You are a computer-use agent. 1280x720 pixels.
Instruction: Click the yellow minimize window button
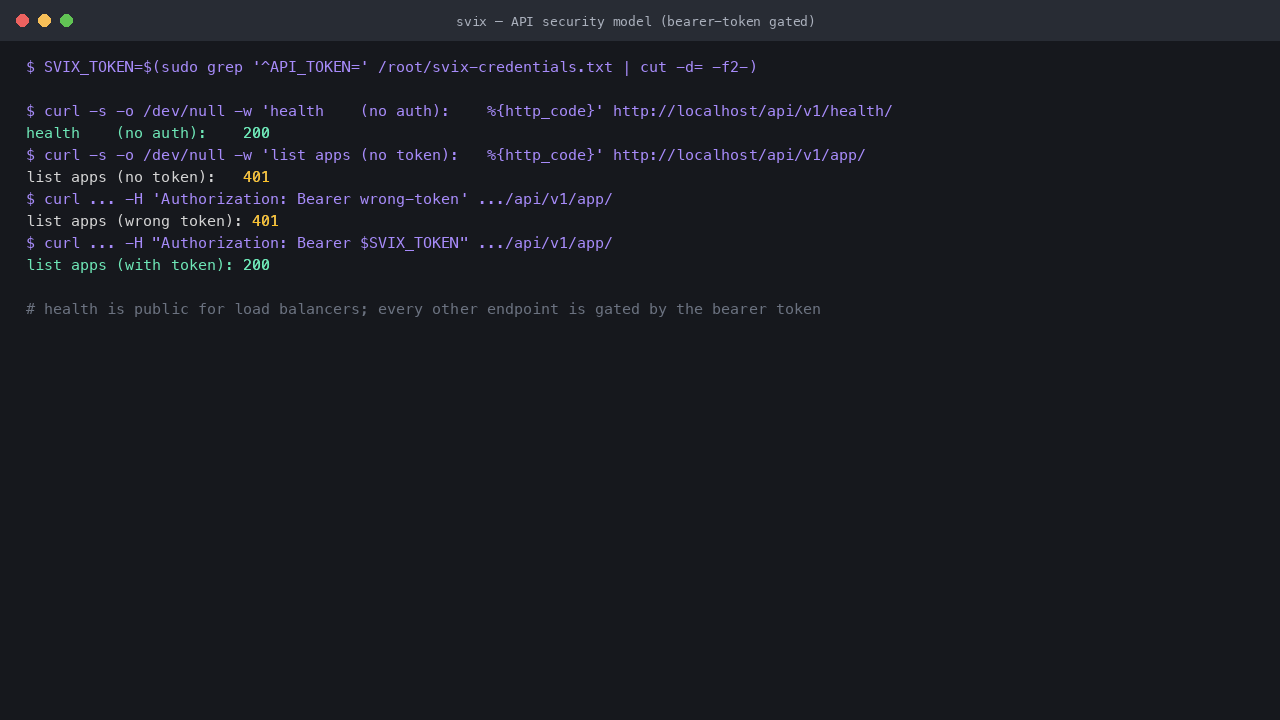point(44,20)
